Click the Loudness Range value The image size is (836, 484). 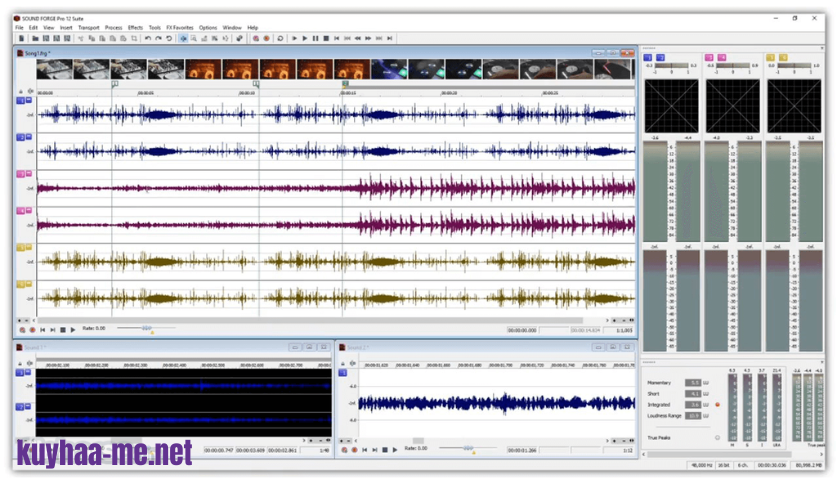pos(693,416)
